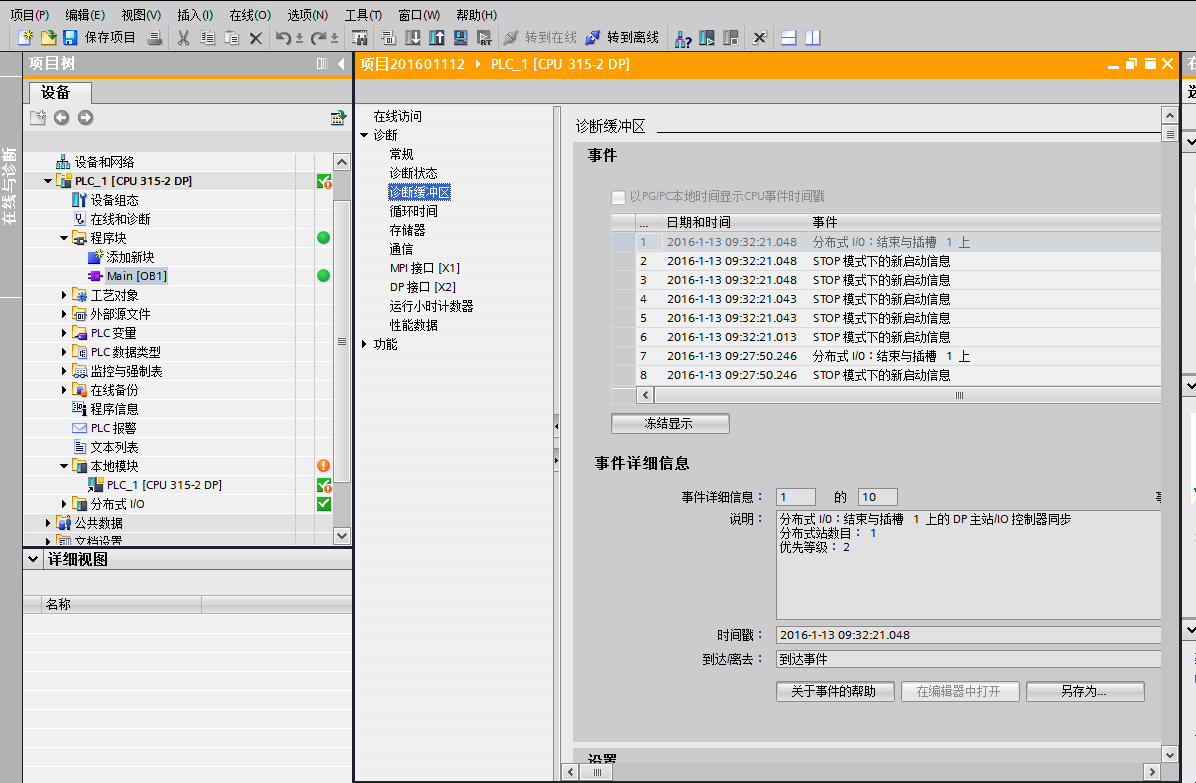Open the 视图(V) menu
The height and width of the screenshot is (783, 1196).
tap(141, 14)
